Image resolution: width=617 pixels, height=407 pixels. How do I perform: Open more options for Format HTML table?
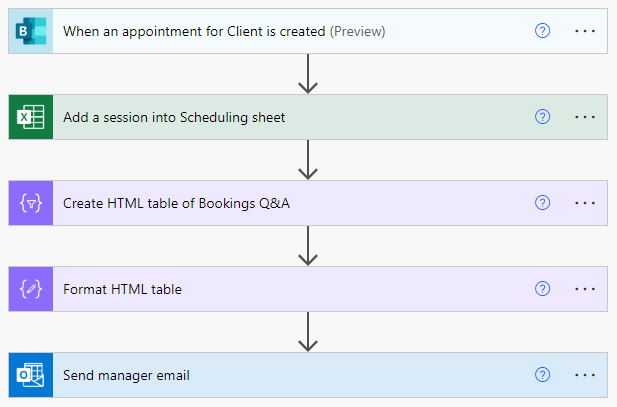[x=585, y=289]
